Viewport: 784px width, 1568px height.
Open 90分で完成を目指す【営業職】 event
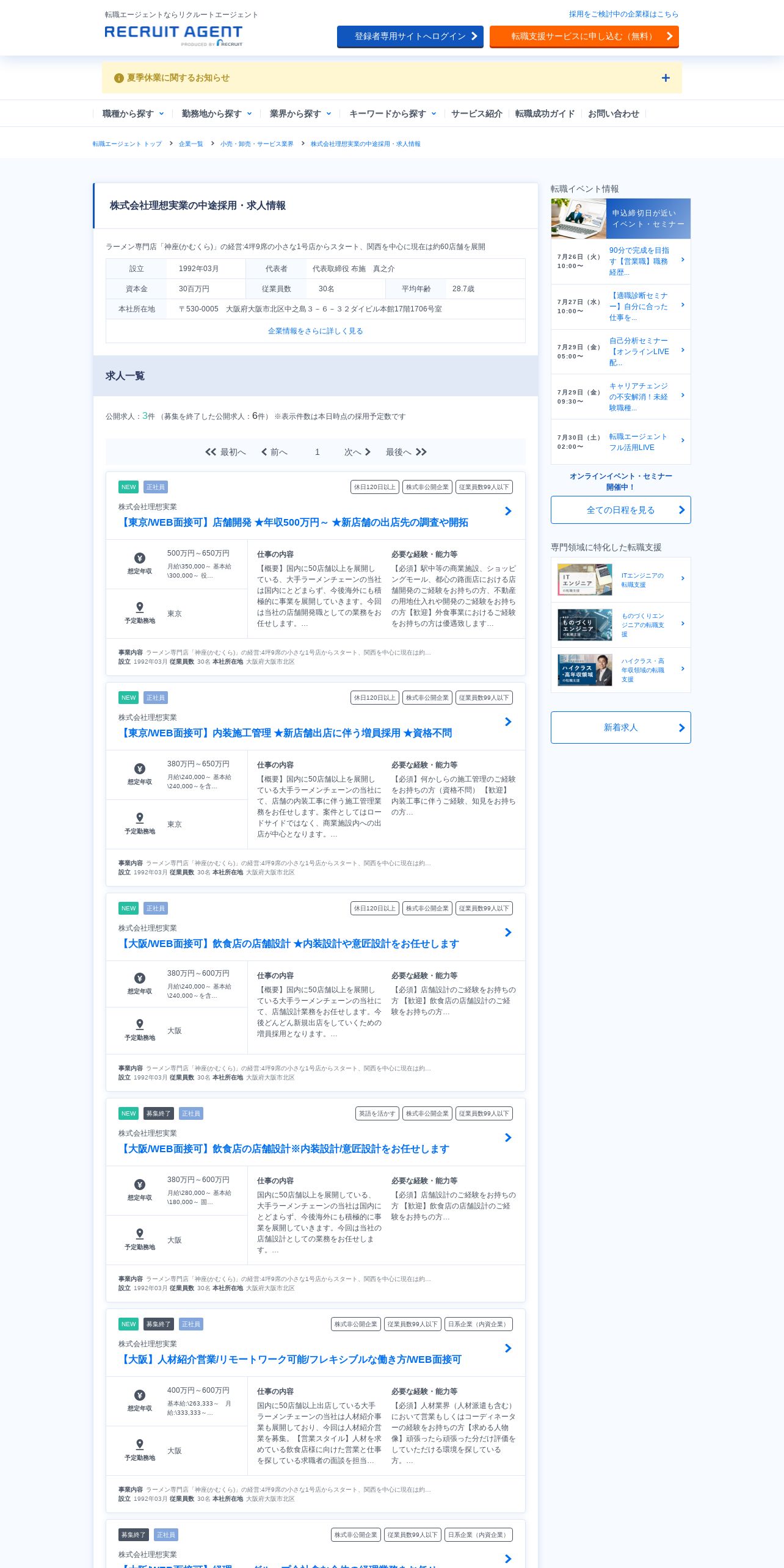(621, 261)
